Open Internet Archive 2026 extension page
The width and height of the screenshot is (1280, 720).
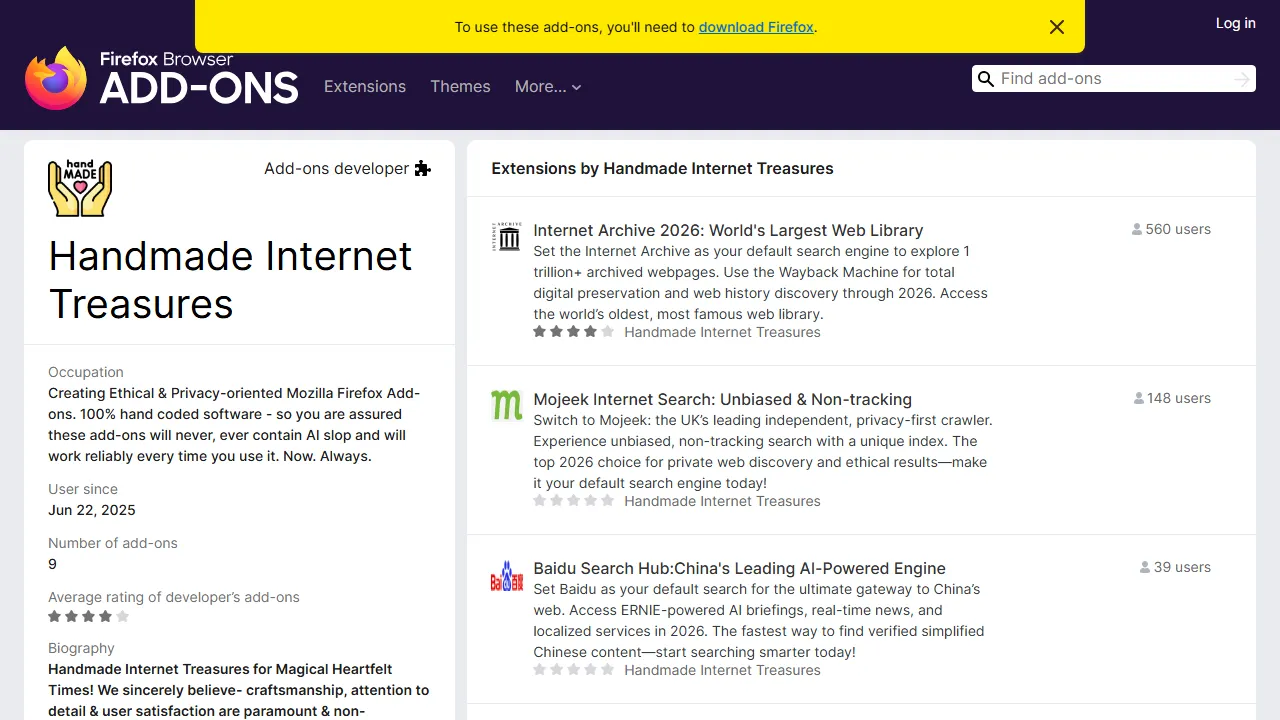pos(728,230)
